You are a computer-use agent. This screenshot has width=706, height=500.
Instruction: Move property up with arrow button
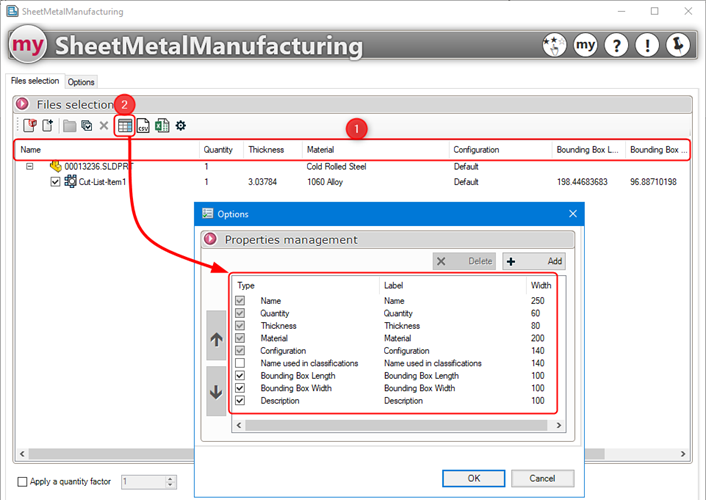[x=216, y=336]
